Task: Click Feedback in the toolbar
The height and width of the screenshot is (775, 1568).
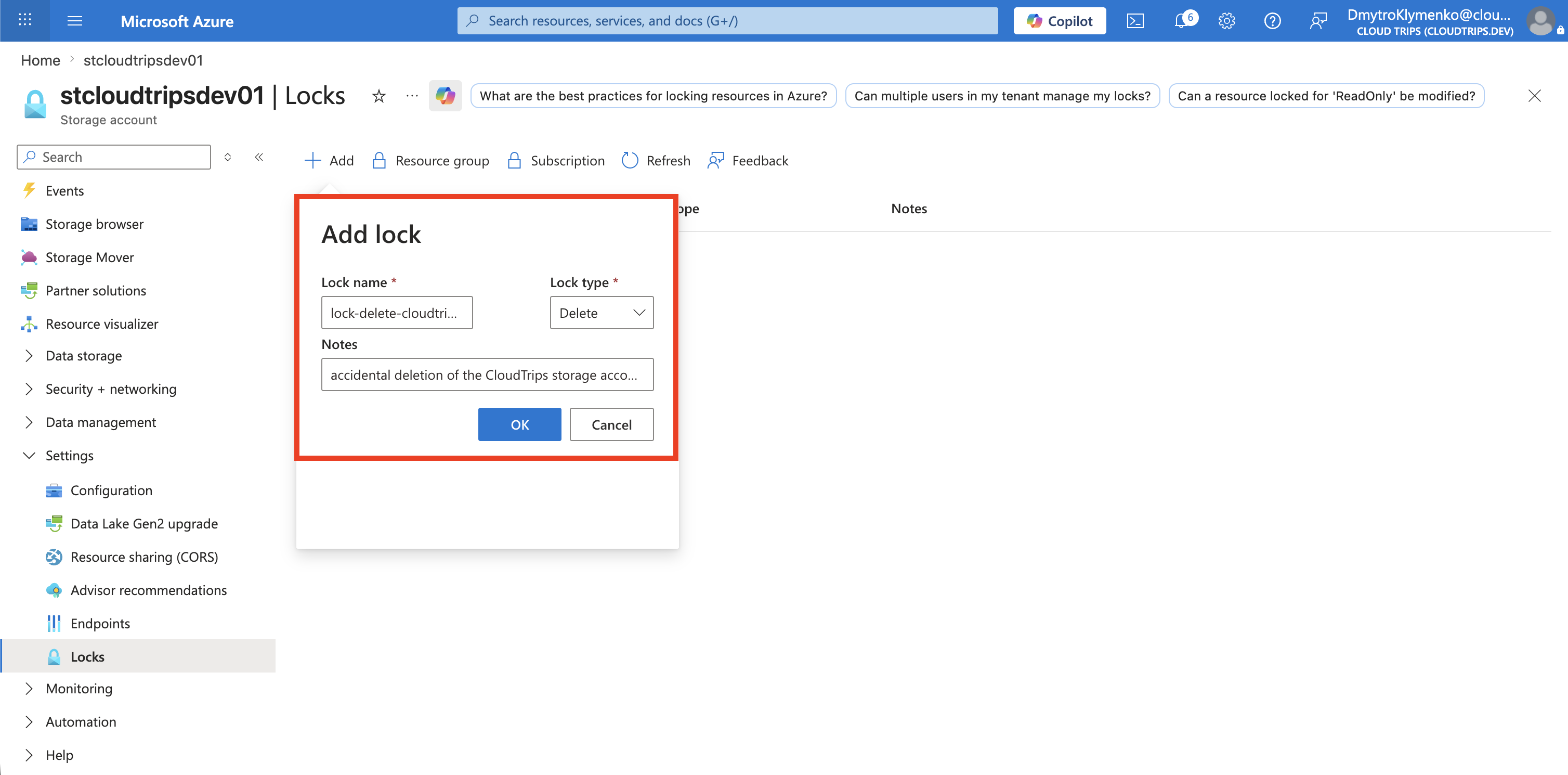Action: click(x=748, y=161)
